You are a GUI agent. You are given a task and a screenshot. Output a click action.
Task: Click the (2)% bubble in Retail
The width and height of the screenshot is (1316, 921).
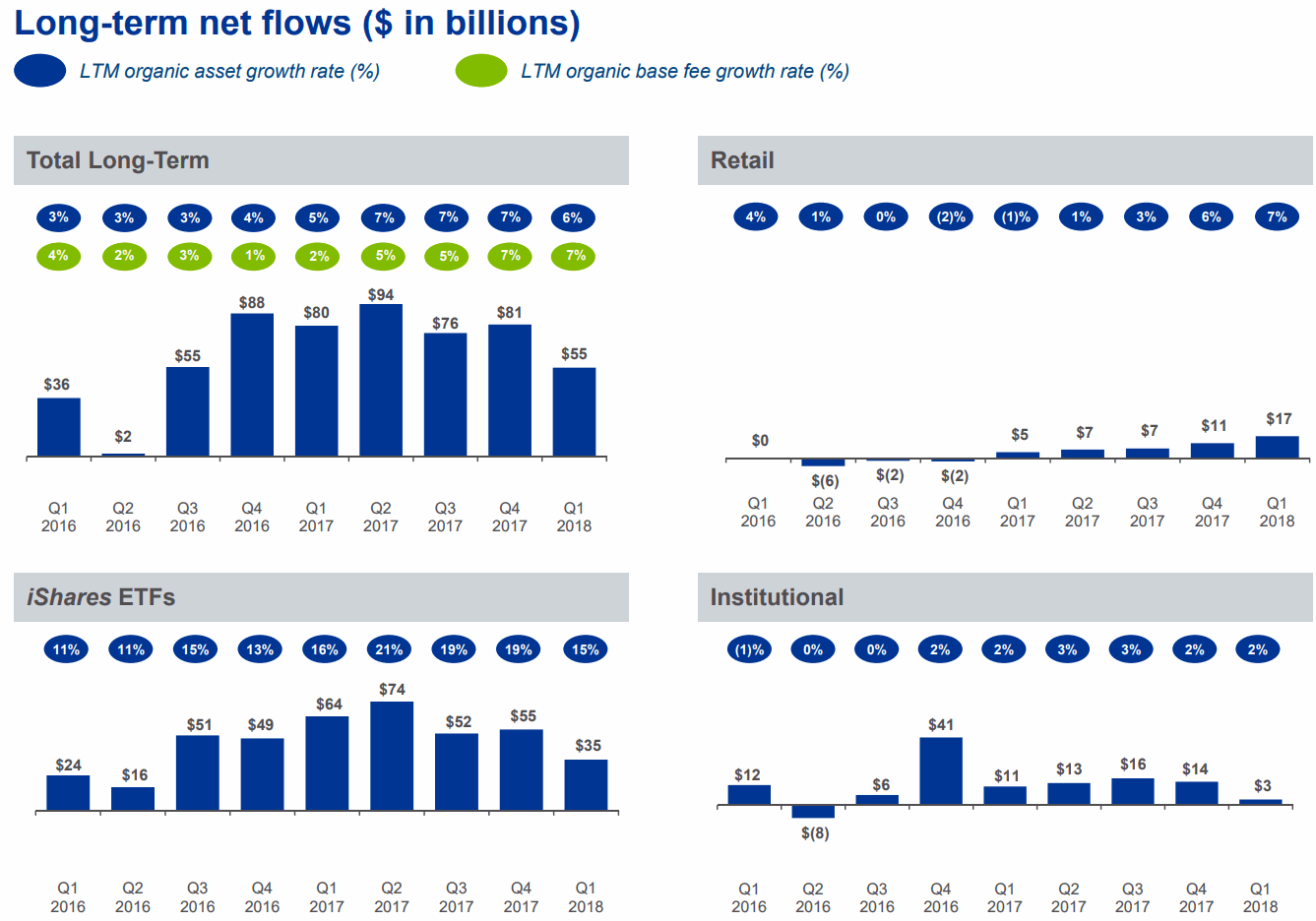click(x=951, y=216)
